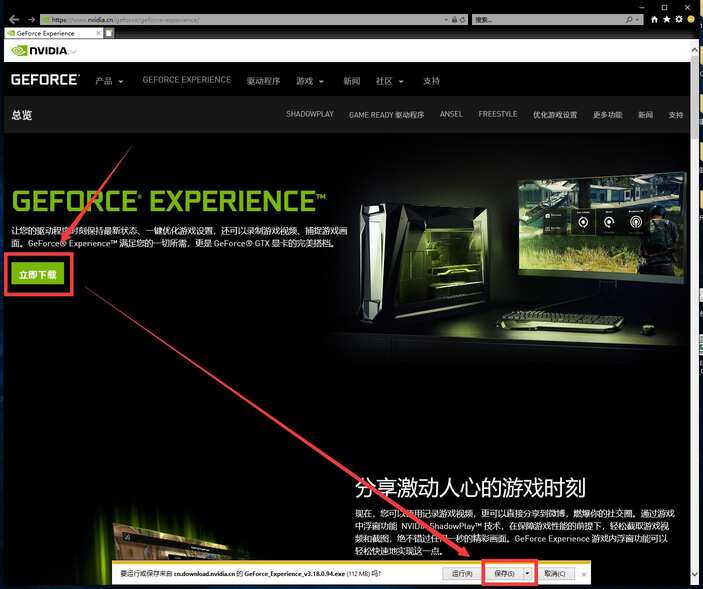703x589 pixels.
Task: Go to the FREESTYLE section
Action: click(498, 114)
